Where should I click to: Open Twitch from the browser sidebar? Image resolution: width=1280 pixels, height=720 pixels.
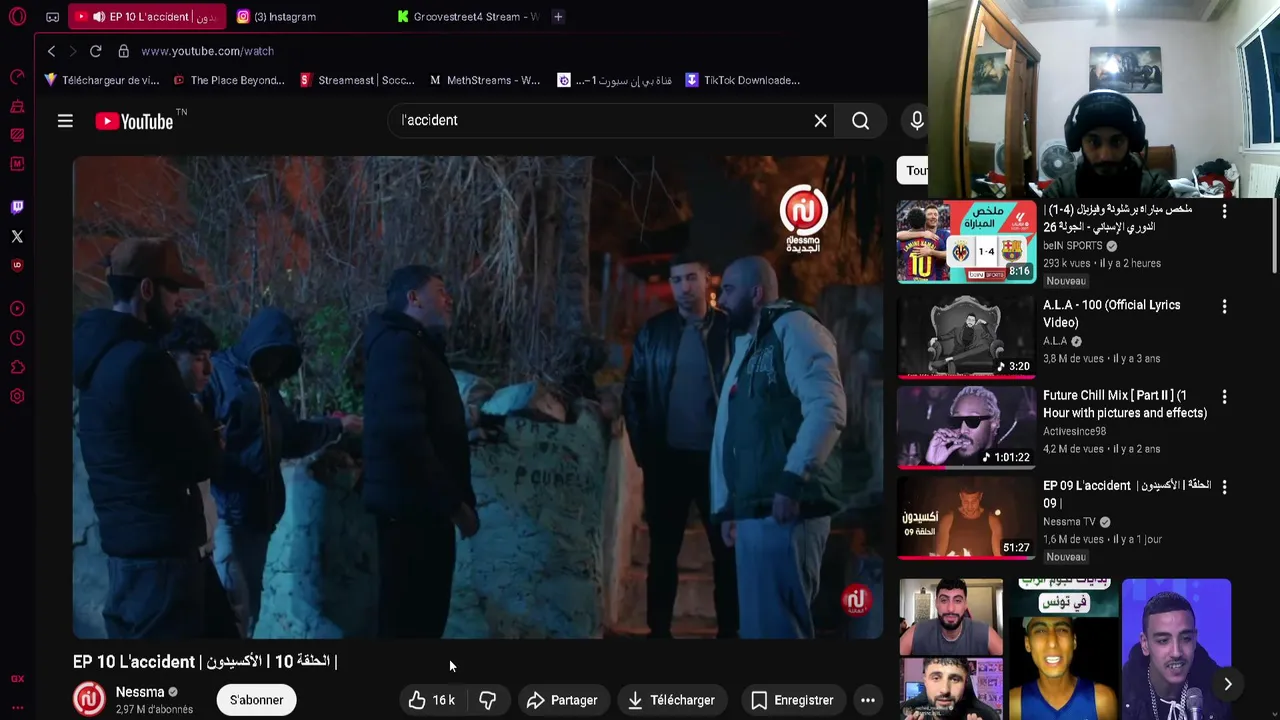pyautogui.click(x=17, y=207)
